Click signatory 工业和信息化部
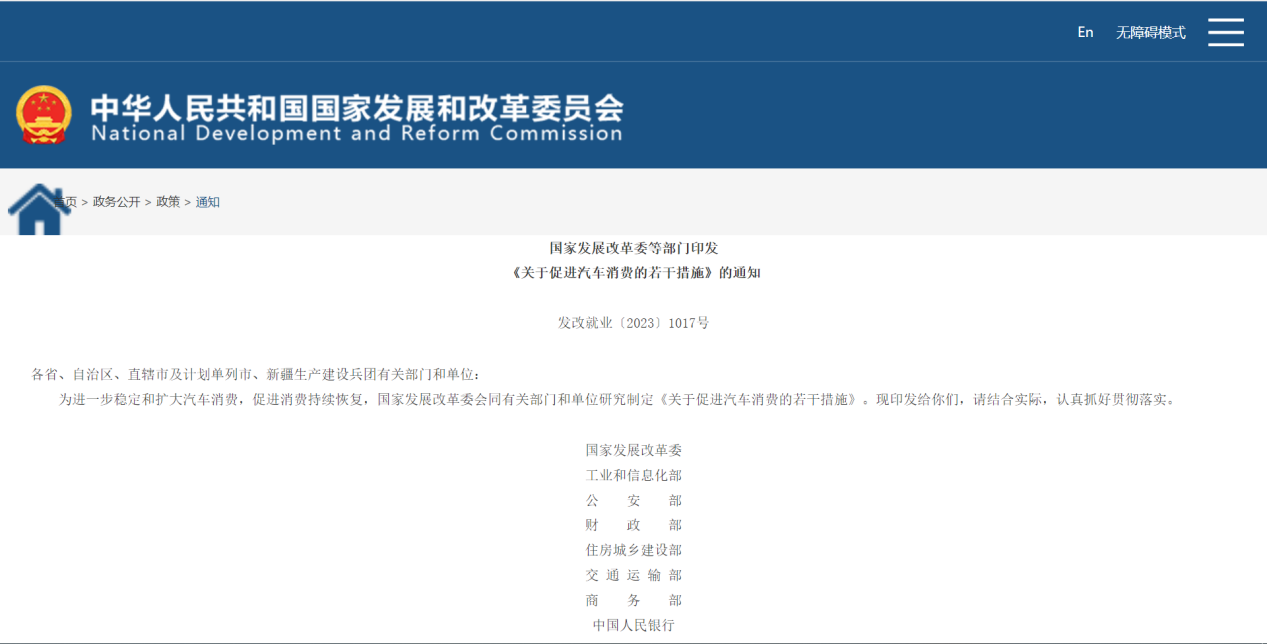Image resolution: width=1267 pixels, height=644 pixels. [634, 475]
